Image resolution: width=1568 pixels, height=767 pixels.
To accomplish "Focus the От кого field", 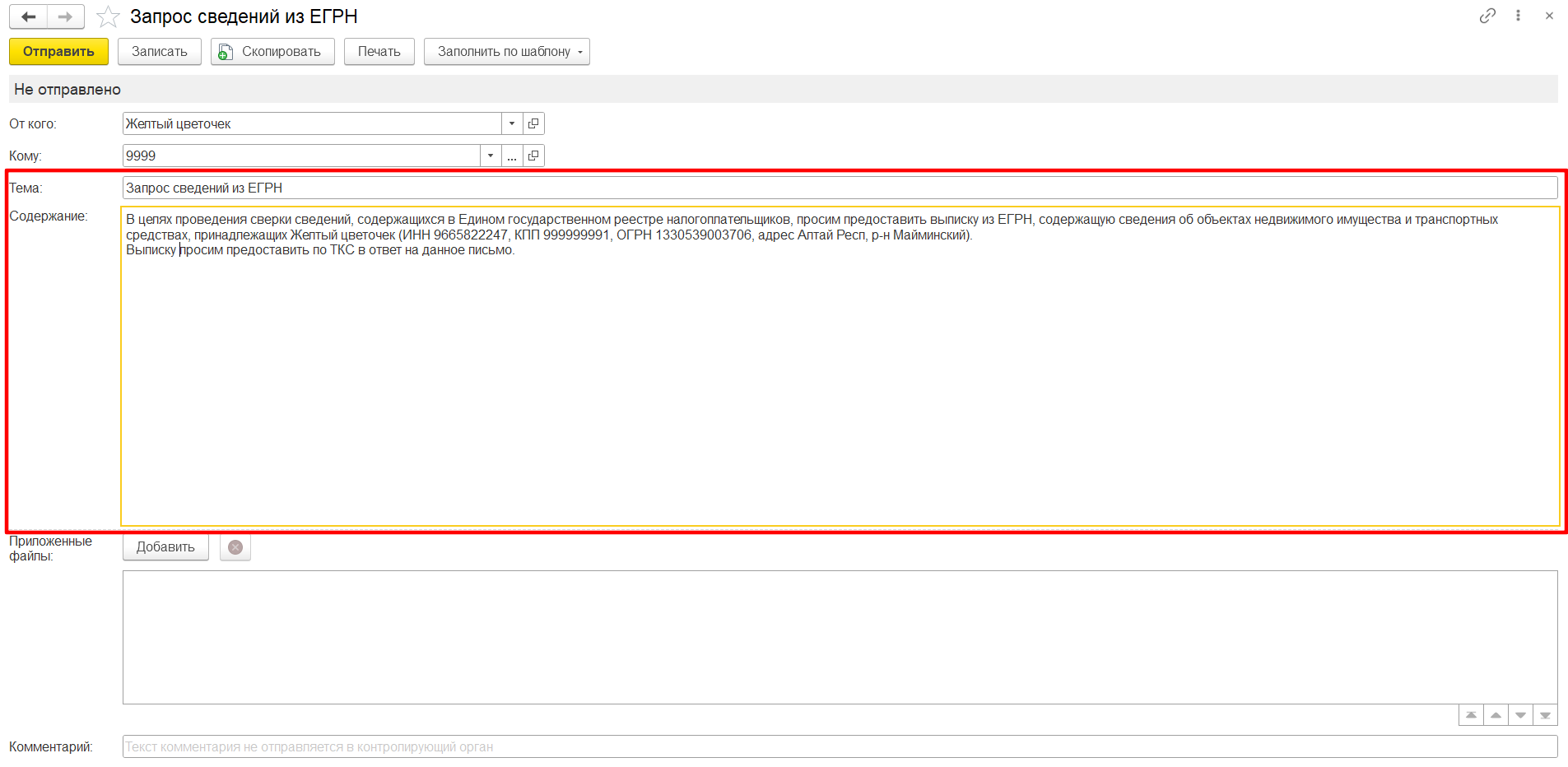I will (312, 123).
